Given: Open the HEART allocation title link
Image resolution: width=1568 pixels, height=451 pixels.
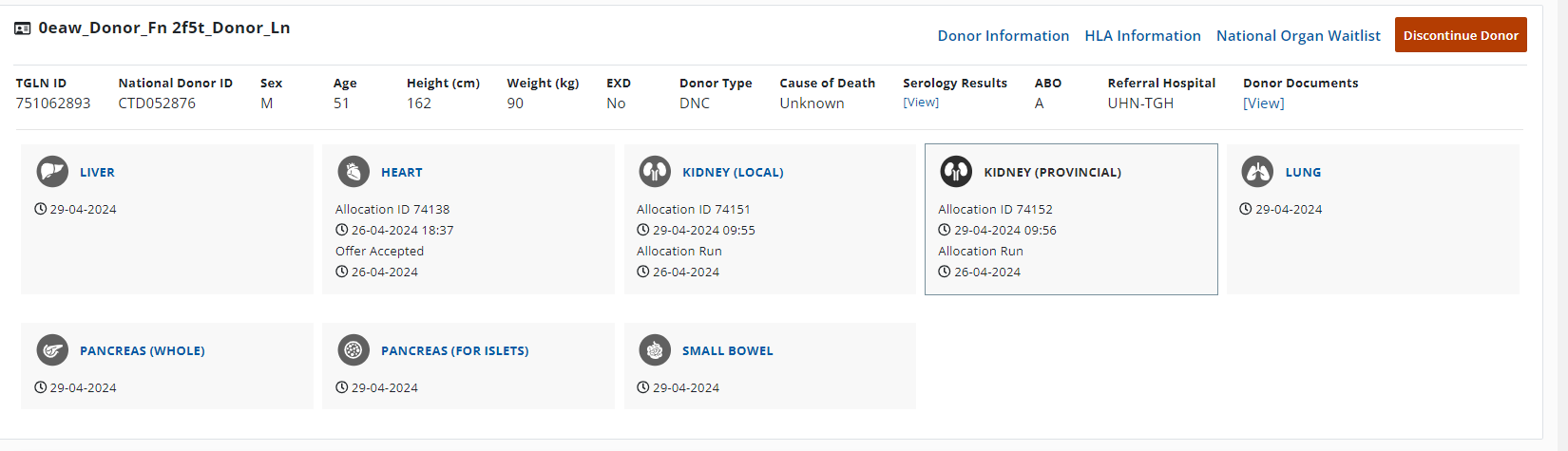Looking at the screenshot, I should [402, 173].
